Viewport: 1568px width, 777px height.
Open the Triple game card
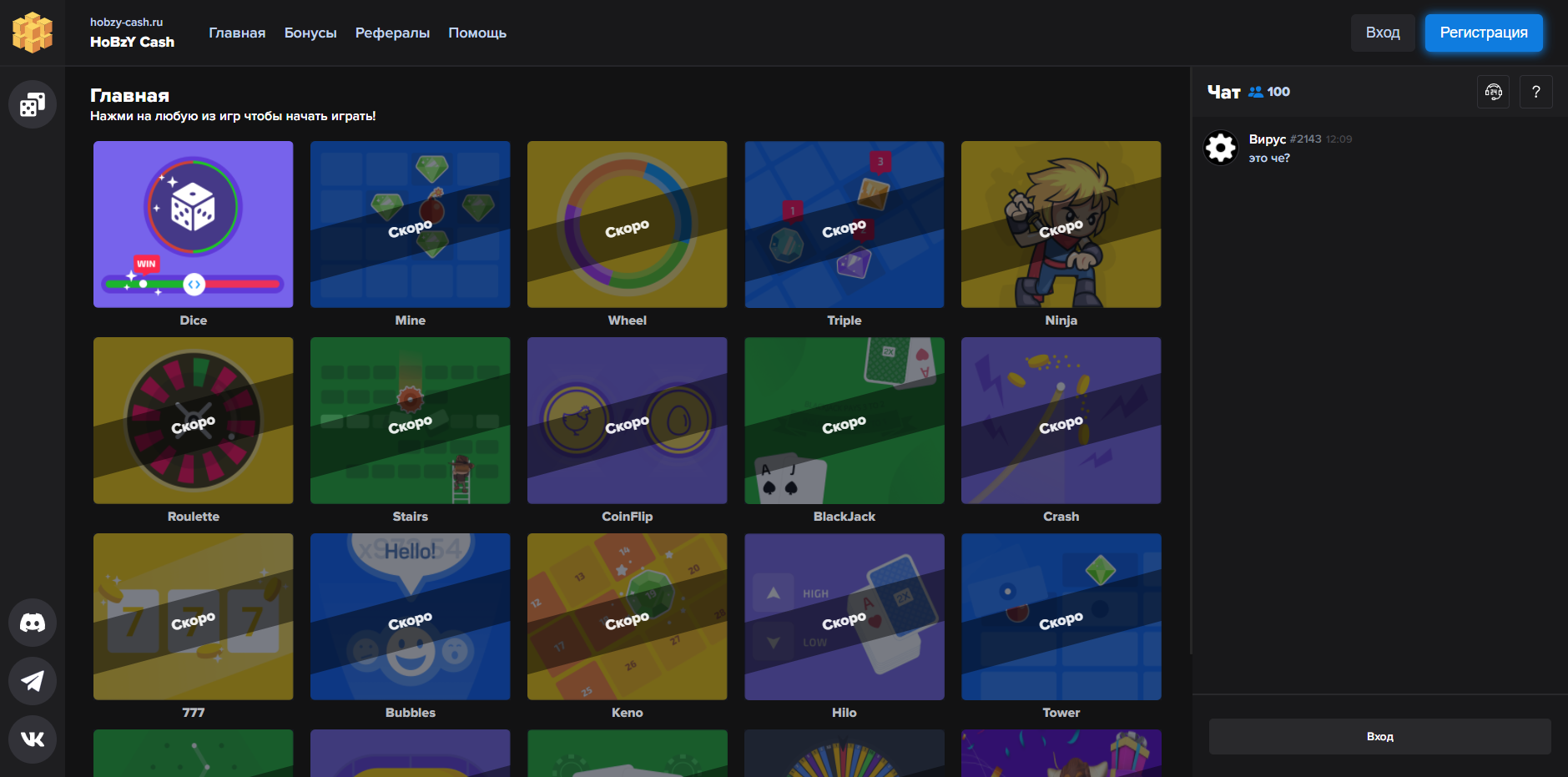[845, 225]
